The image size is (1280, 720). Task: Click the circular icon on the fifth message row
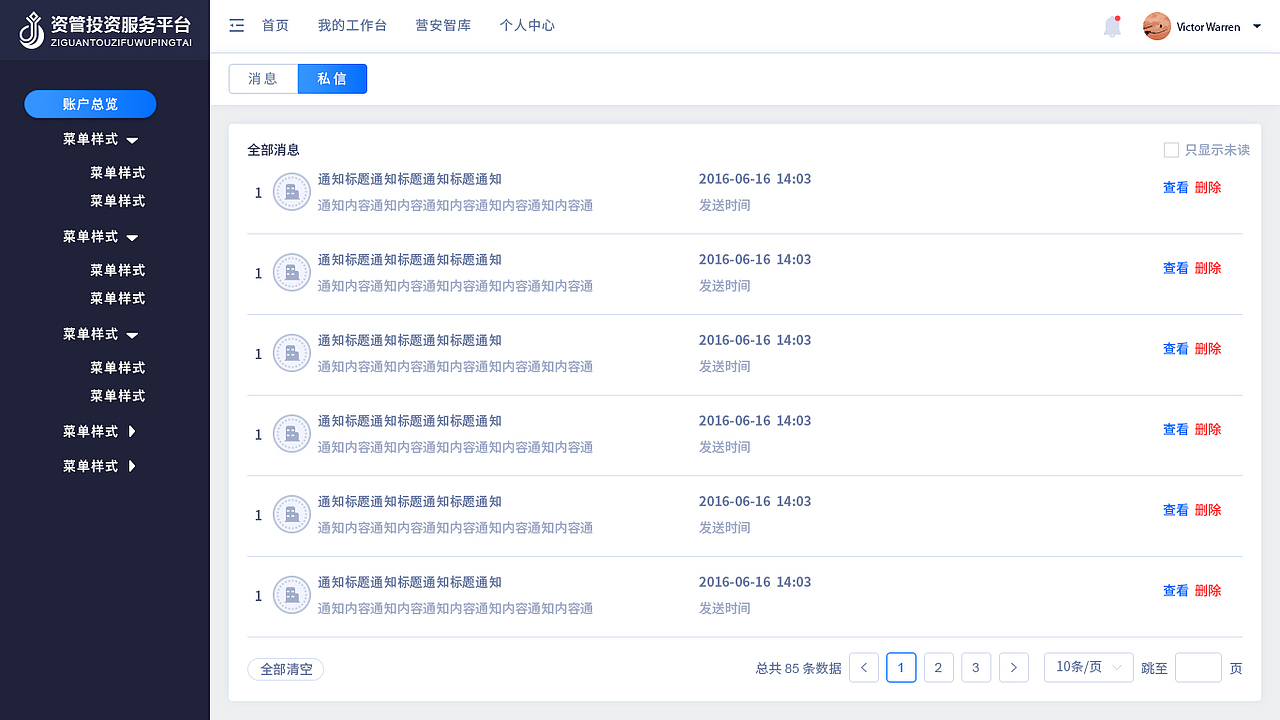291,515
